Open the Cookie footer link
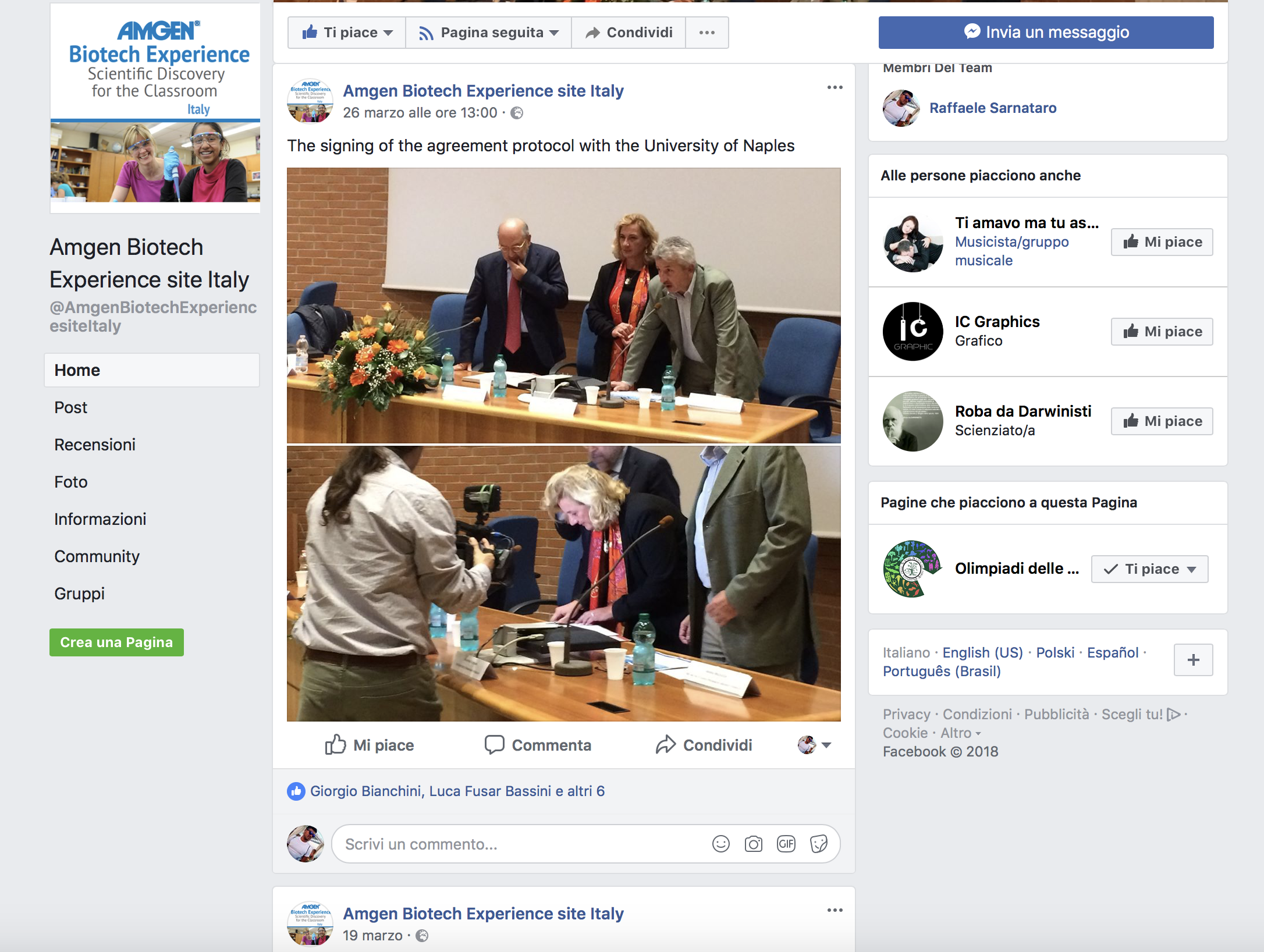Image resolution: width=1264 pixels, height=952 pixels. pos(905,733)
